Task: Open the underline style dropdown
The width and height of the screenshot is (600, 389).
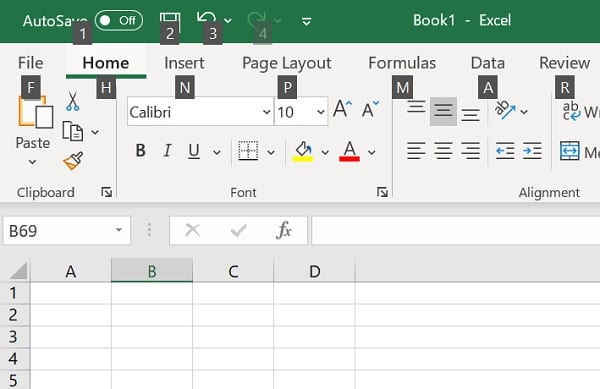Action: coord(217,153)
